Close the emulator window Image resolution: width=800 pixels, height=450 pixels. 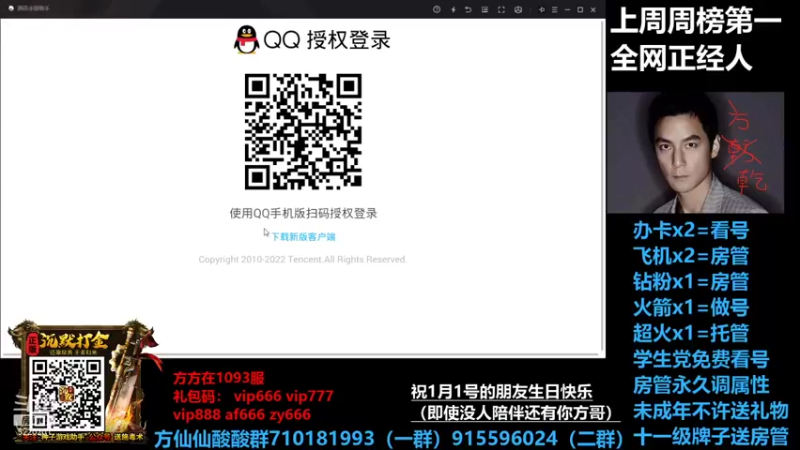point(593,10)
